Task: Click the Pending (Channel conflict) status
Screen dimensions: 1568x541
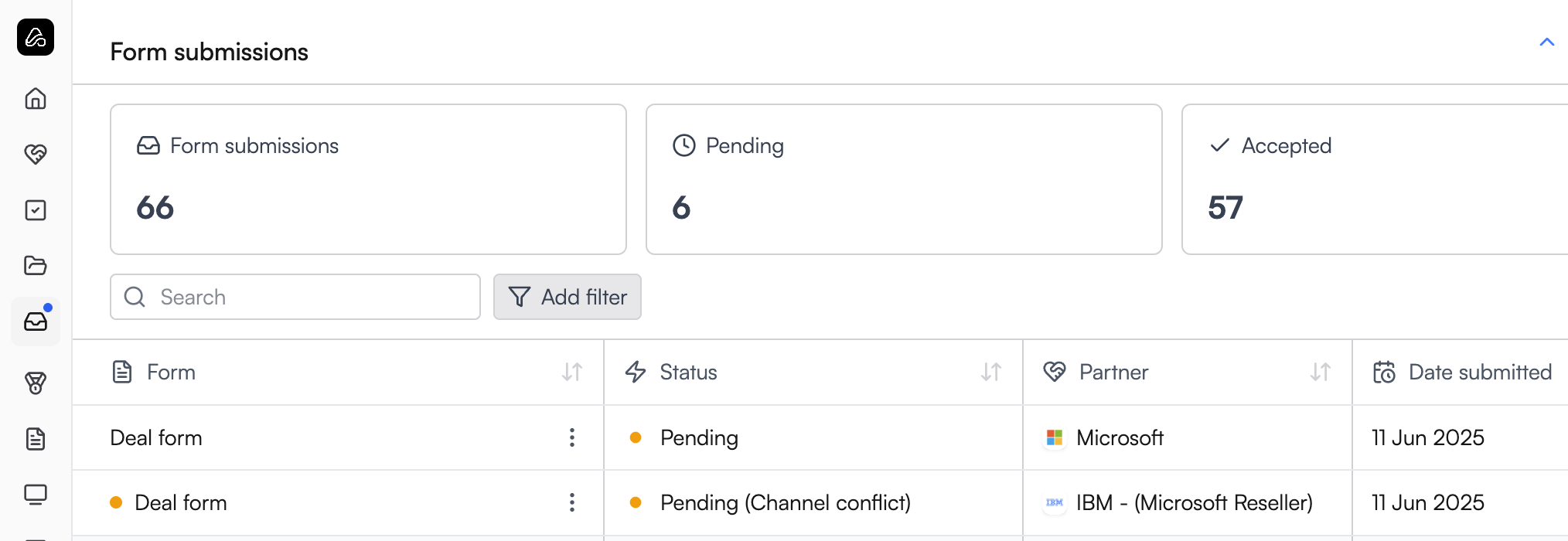Action: [x=786, y=503]
